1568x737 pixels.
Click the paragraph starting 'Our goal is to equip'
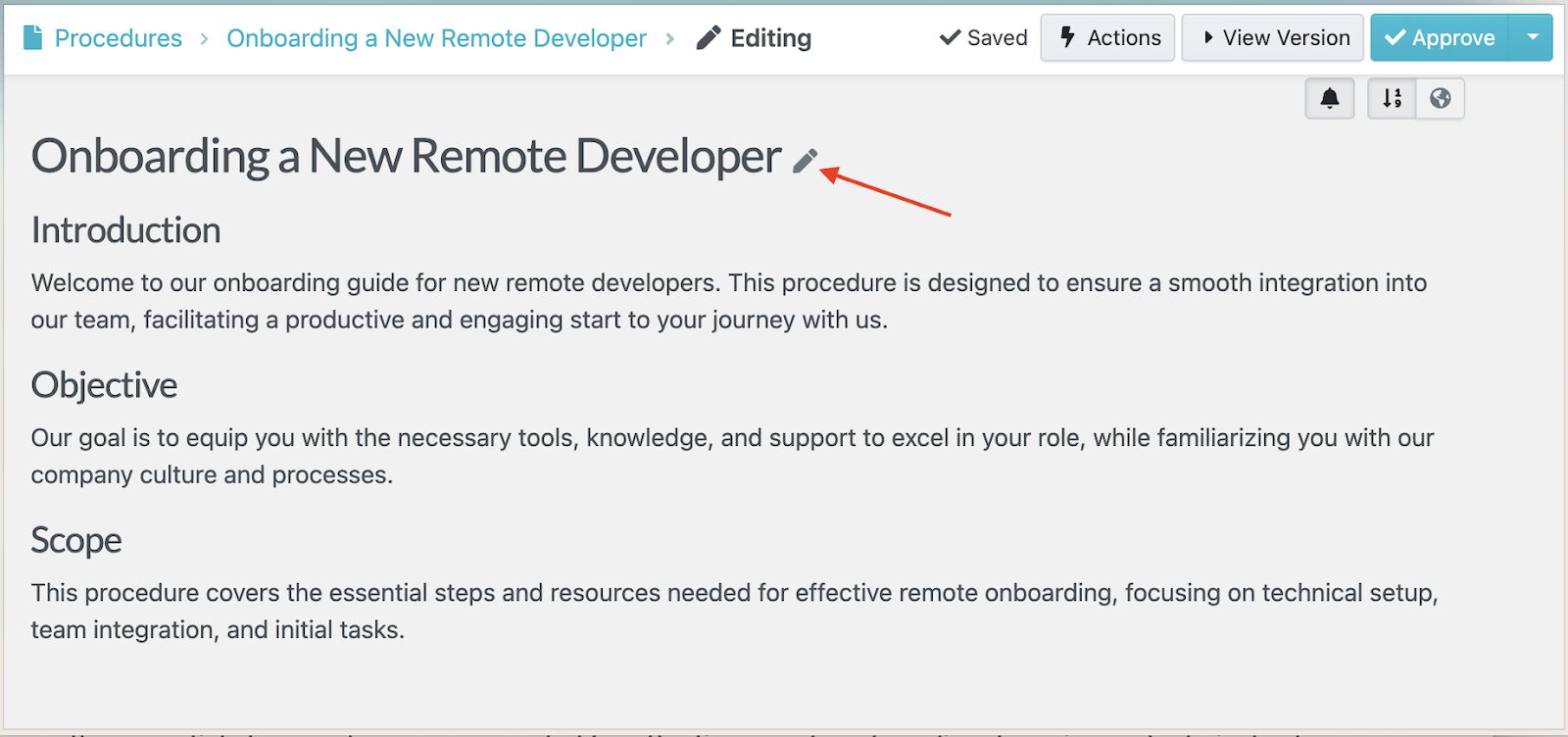click(x=732, y=456)
